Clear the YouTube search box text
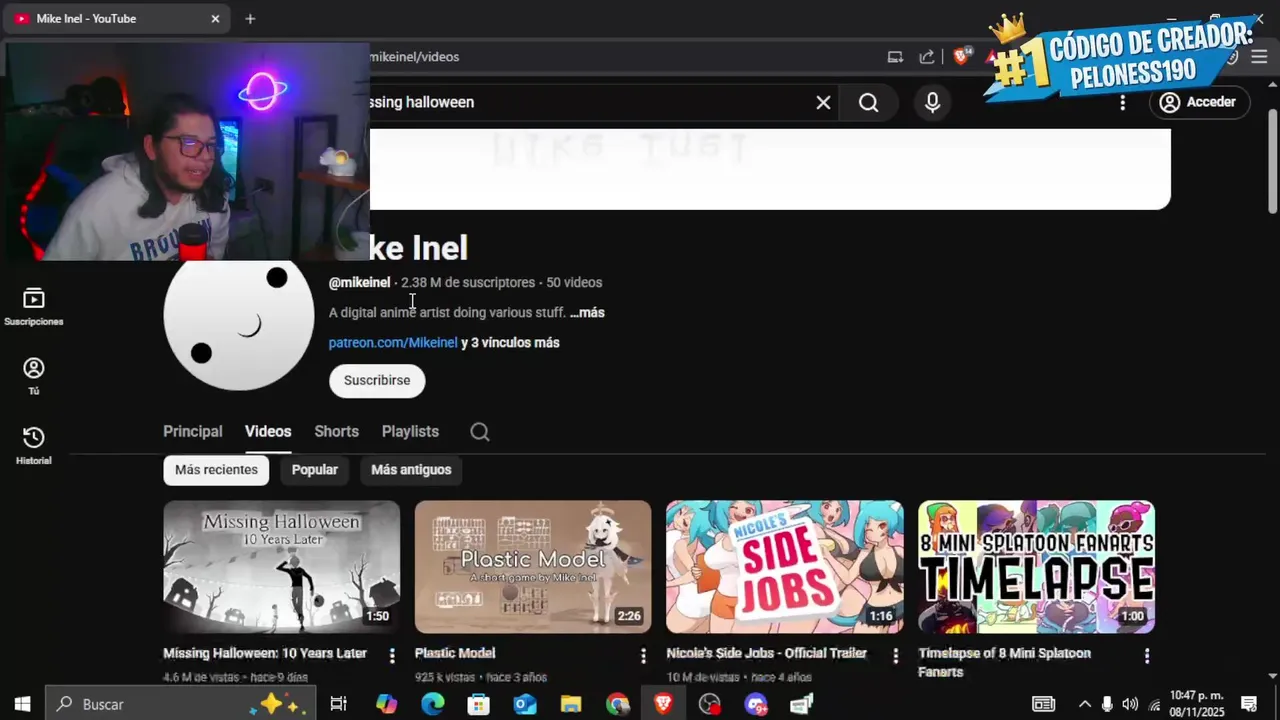Image resolution: width=1280 pixels, height=720 pixels. click(823, 102)
